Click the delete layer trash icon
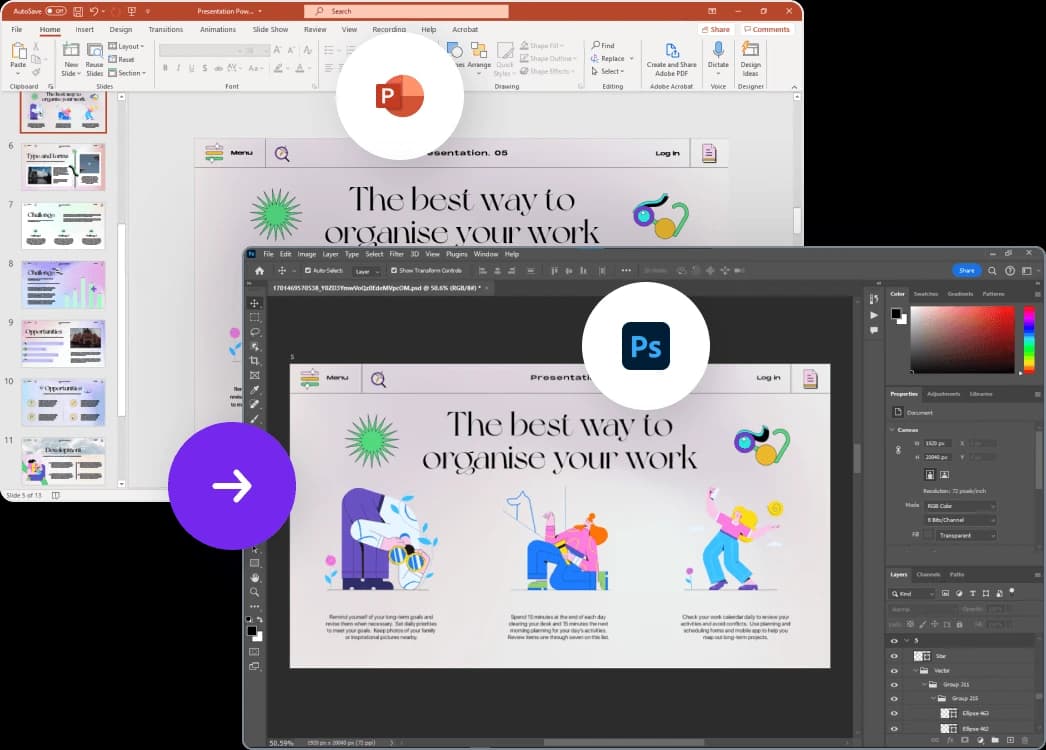This screenshot has height=750, width=1046. [x=1026, y=740]
